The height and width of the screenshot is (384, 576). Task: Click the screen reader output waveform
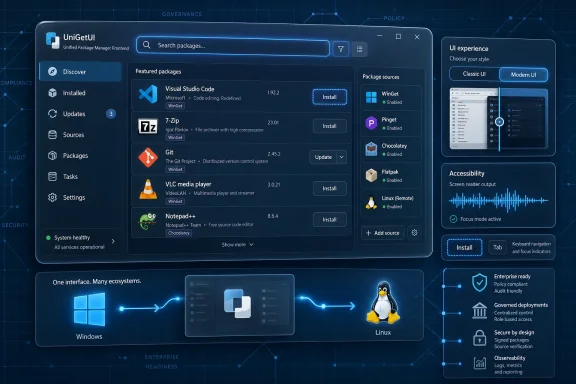tap(498, 201)
